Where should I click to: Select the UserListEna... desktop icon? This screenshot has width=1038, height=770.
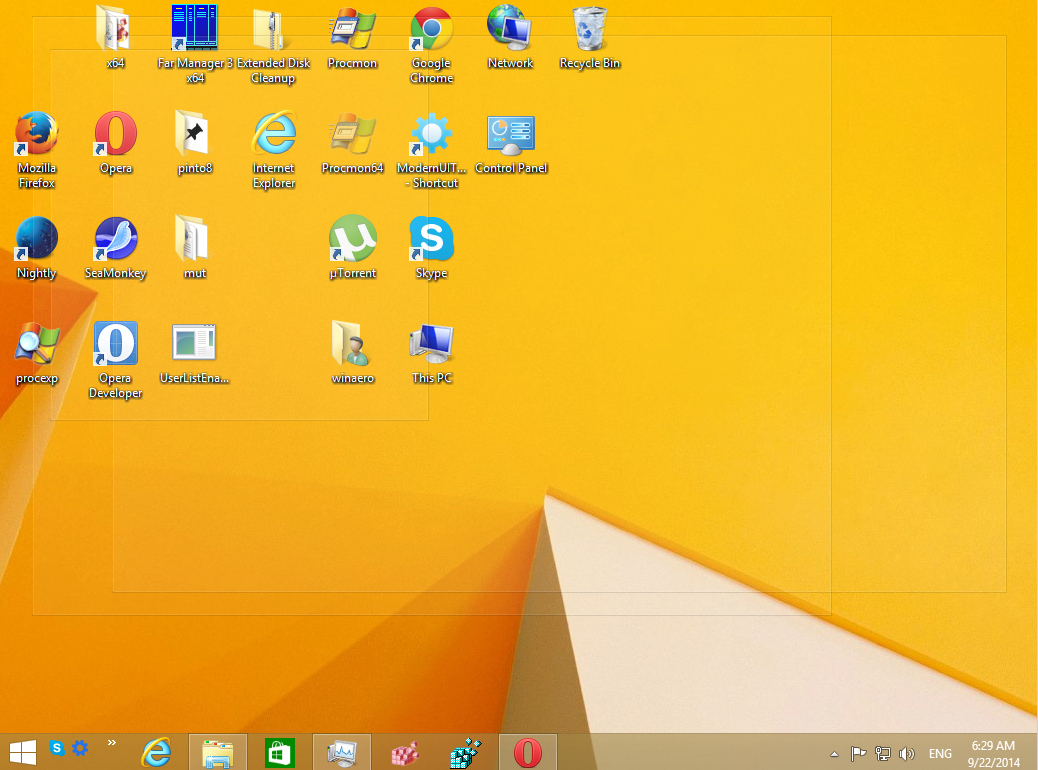[195, 353]
